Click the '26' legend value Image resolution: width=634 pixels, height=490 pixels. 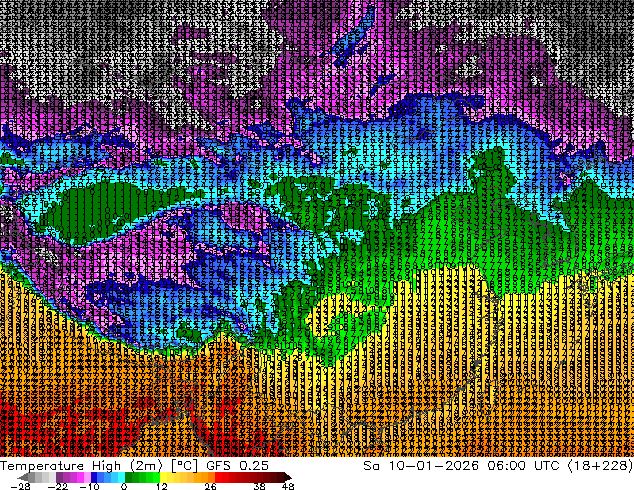210,486
